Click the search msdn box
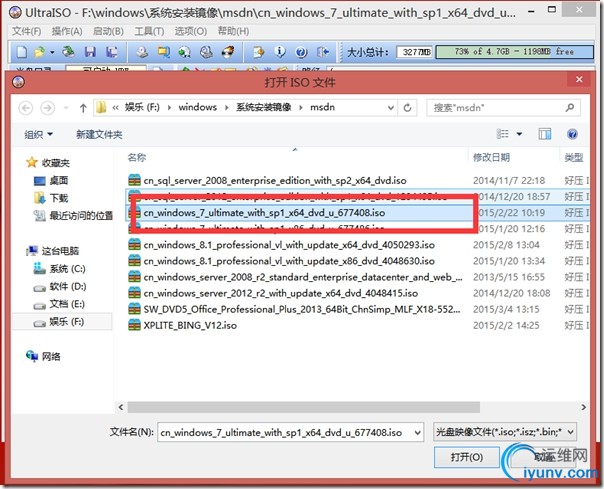Image resolution: width=604 pixels, height=489 pixels. [x=503, y=108]
